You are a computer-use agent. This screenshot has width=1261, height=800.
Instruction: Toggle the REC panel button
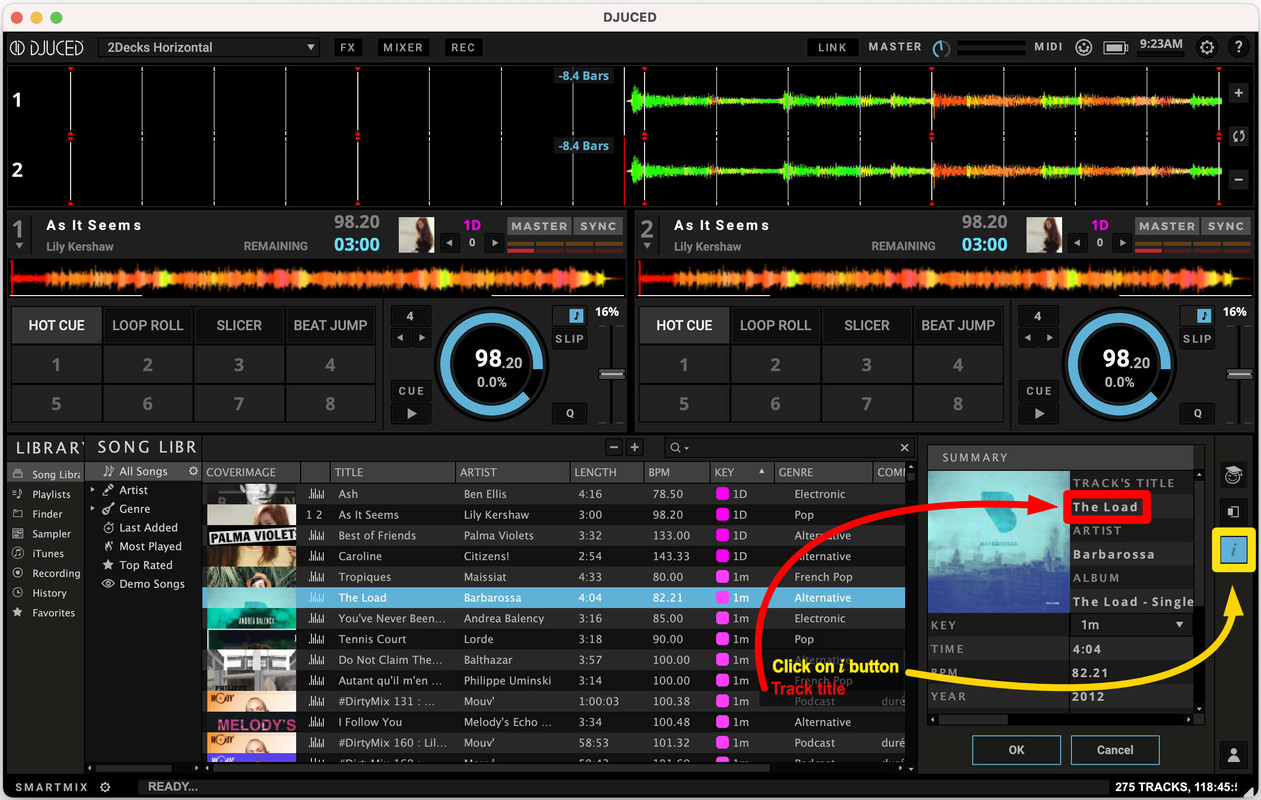463,47
